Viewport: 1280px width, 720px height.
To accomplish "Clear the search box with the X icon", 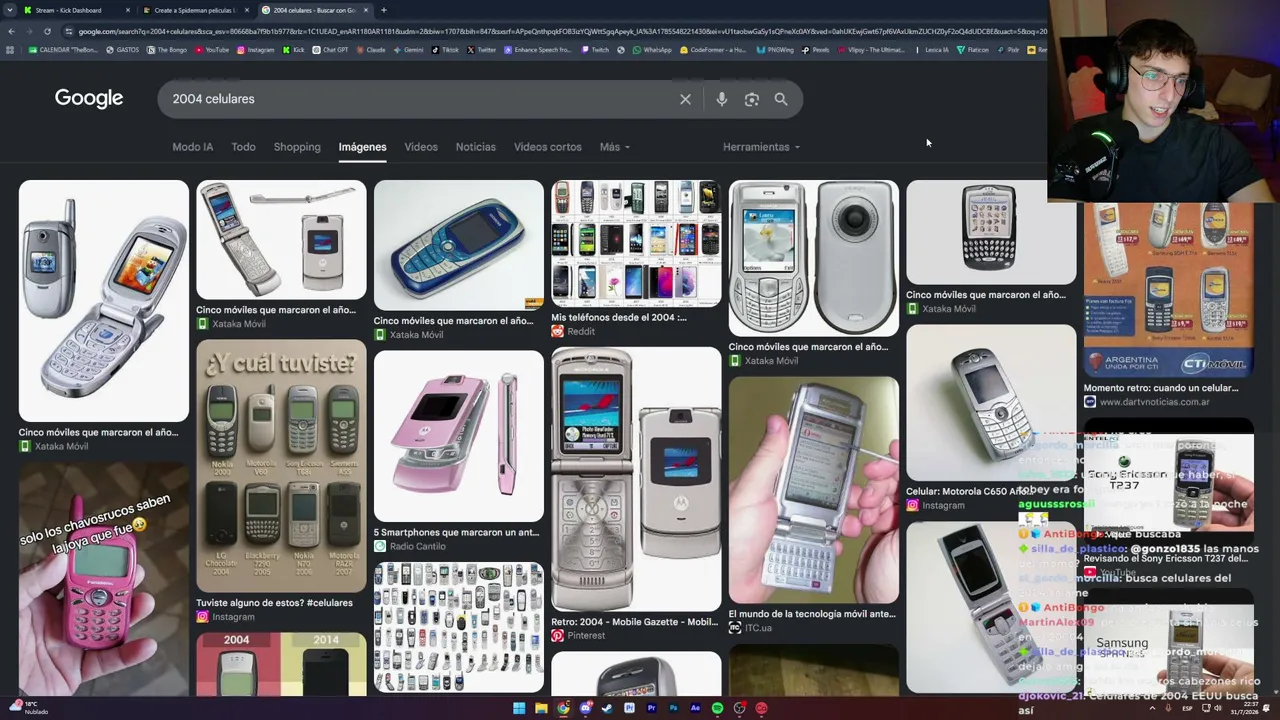I will (685, 99).
